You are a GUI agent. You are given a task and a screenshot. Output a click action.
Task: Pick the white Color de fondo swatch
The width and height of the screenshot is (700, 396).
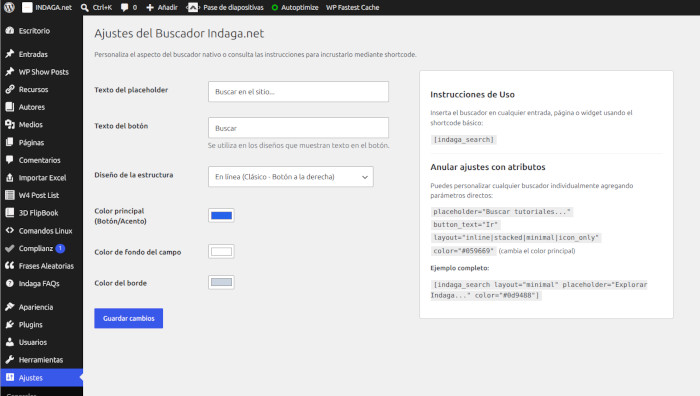pyautogui.click(x=221, y=251)
